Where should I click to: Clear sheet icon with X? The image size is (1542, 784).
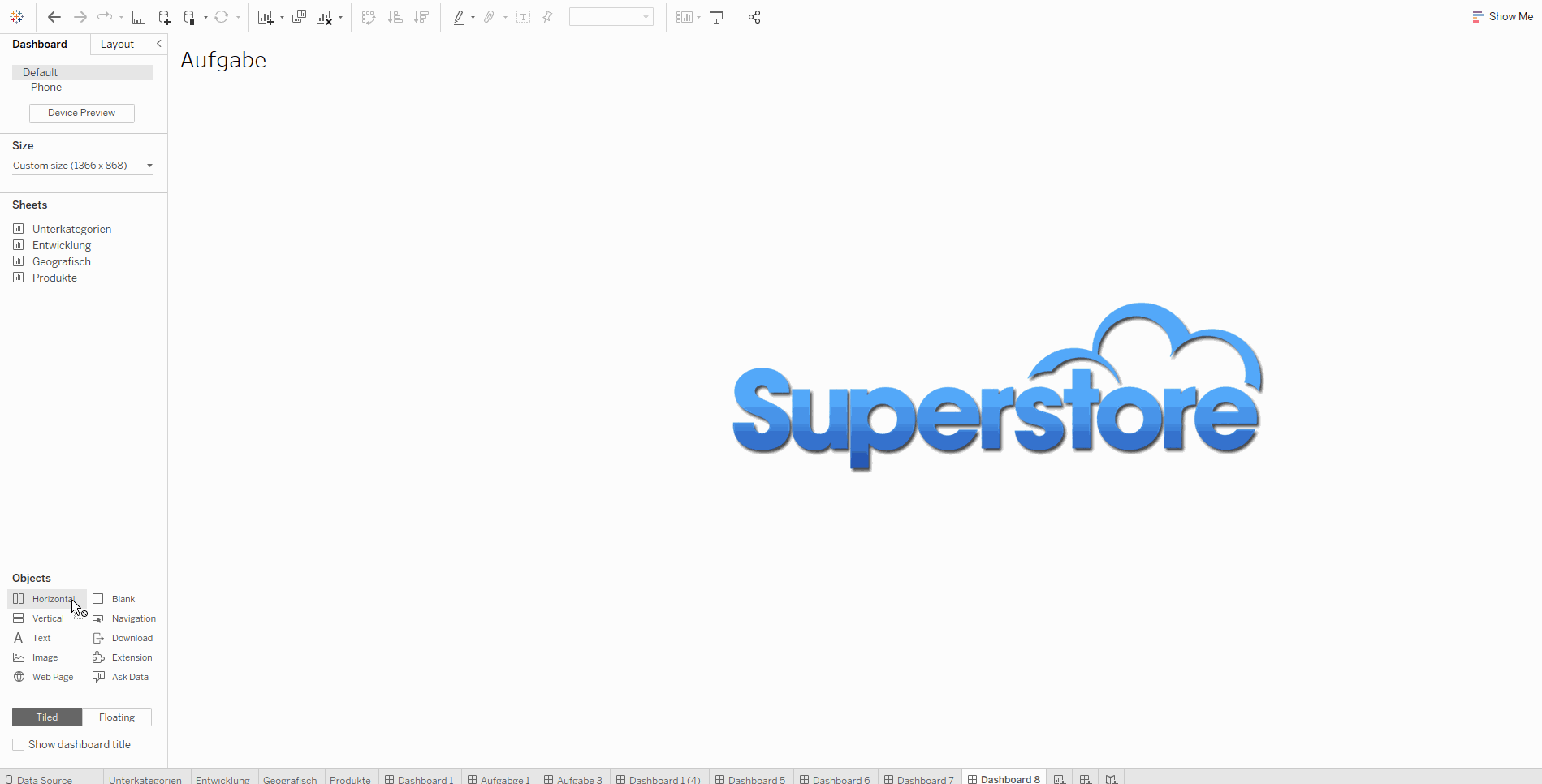pyautogui.click(x=324, y=17)
